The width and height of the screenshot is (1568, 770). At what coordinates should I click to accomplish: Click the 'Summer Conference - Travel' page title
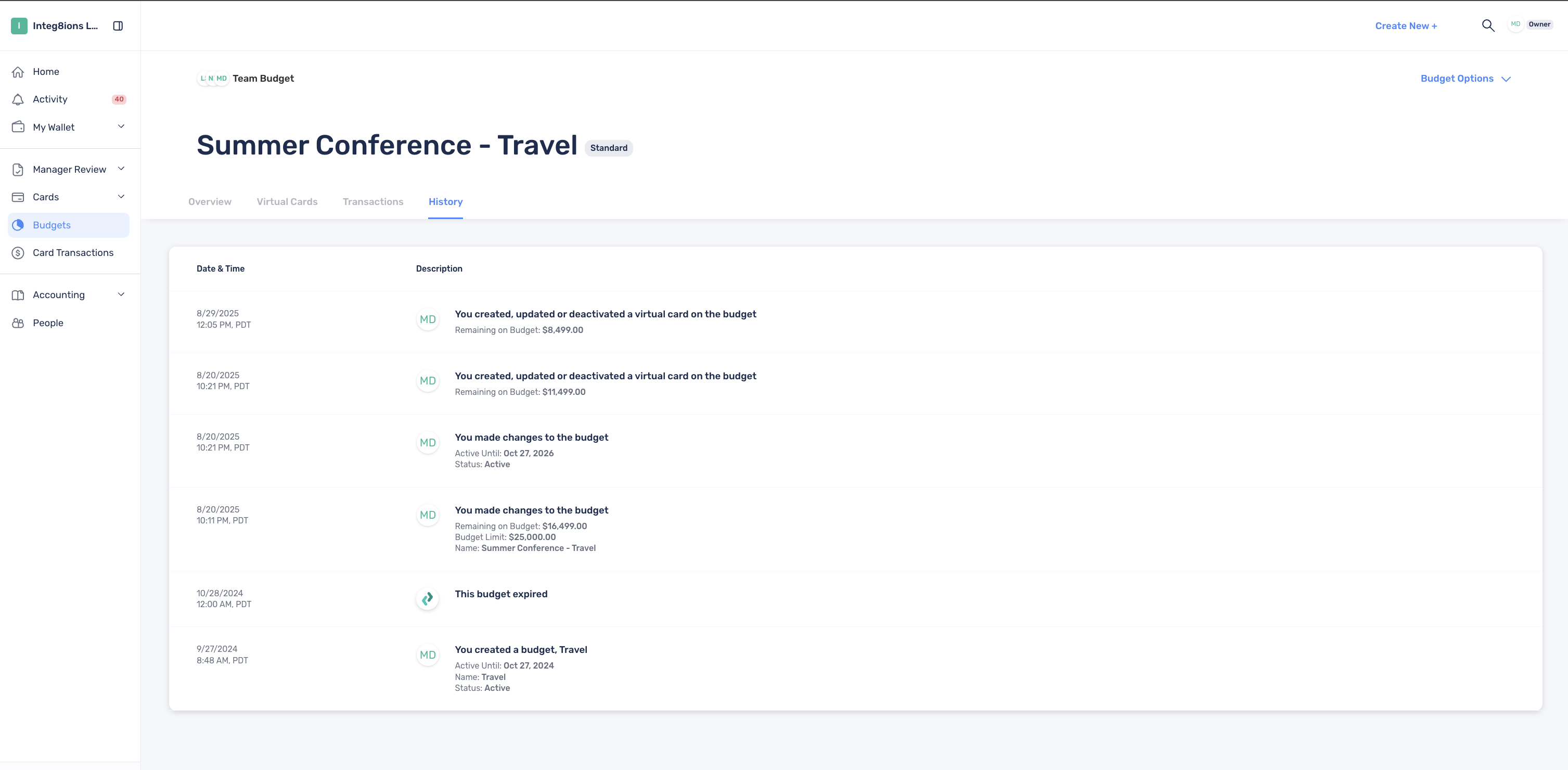coord(387,145)
